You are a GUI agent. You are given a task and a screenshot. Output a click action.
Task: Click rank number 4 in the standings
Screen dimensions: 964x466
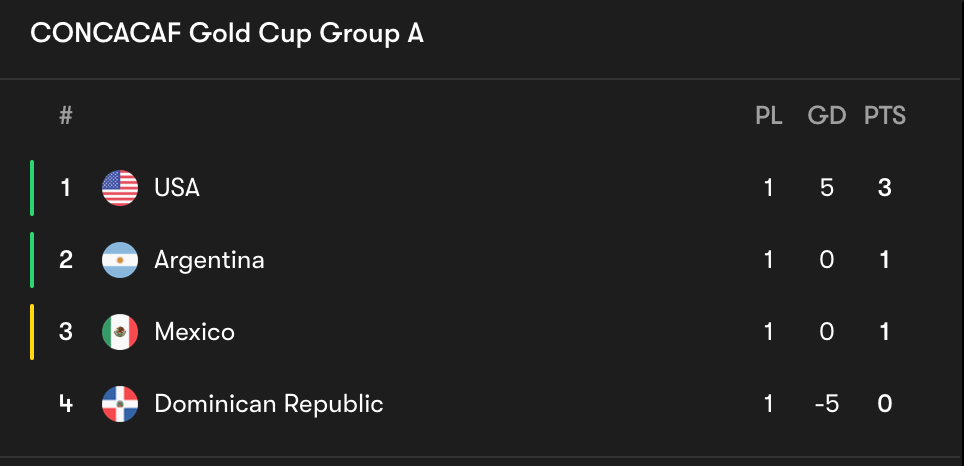(x=66, y=404)
